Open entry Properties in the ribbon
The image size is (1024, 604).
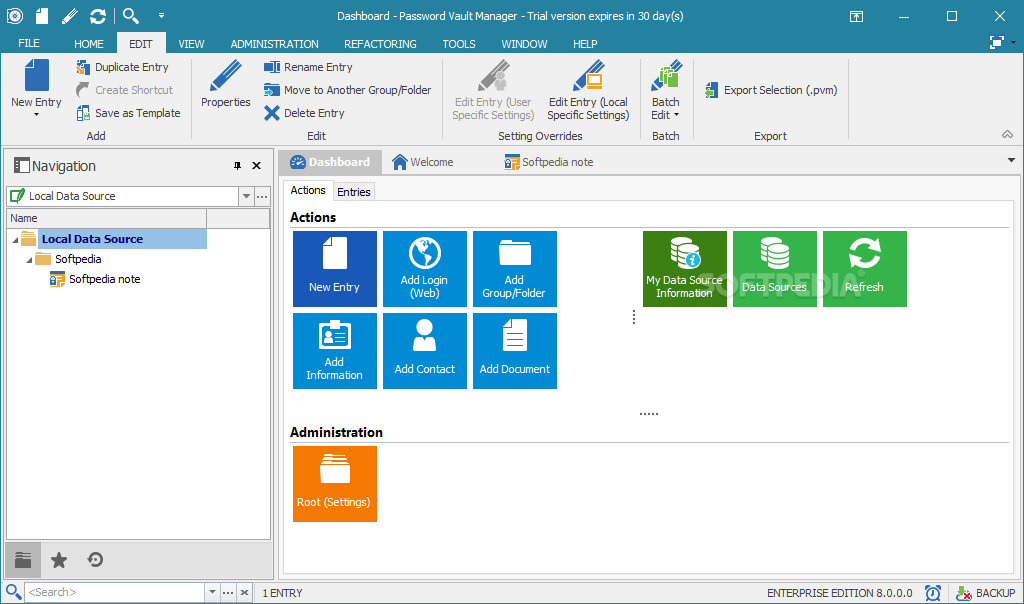(x=225, y=84)
